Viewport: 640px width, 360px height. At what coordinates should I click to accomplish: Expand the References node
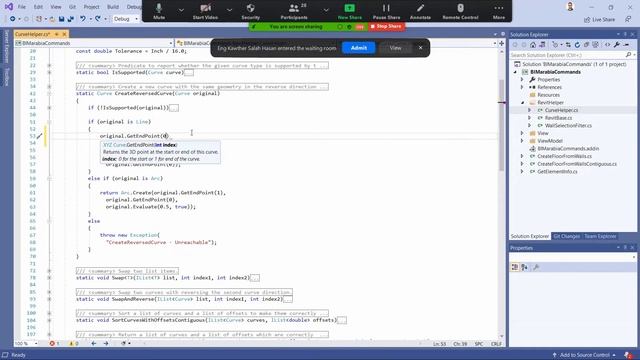point(522,87)
